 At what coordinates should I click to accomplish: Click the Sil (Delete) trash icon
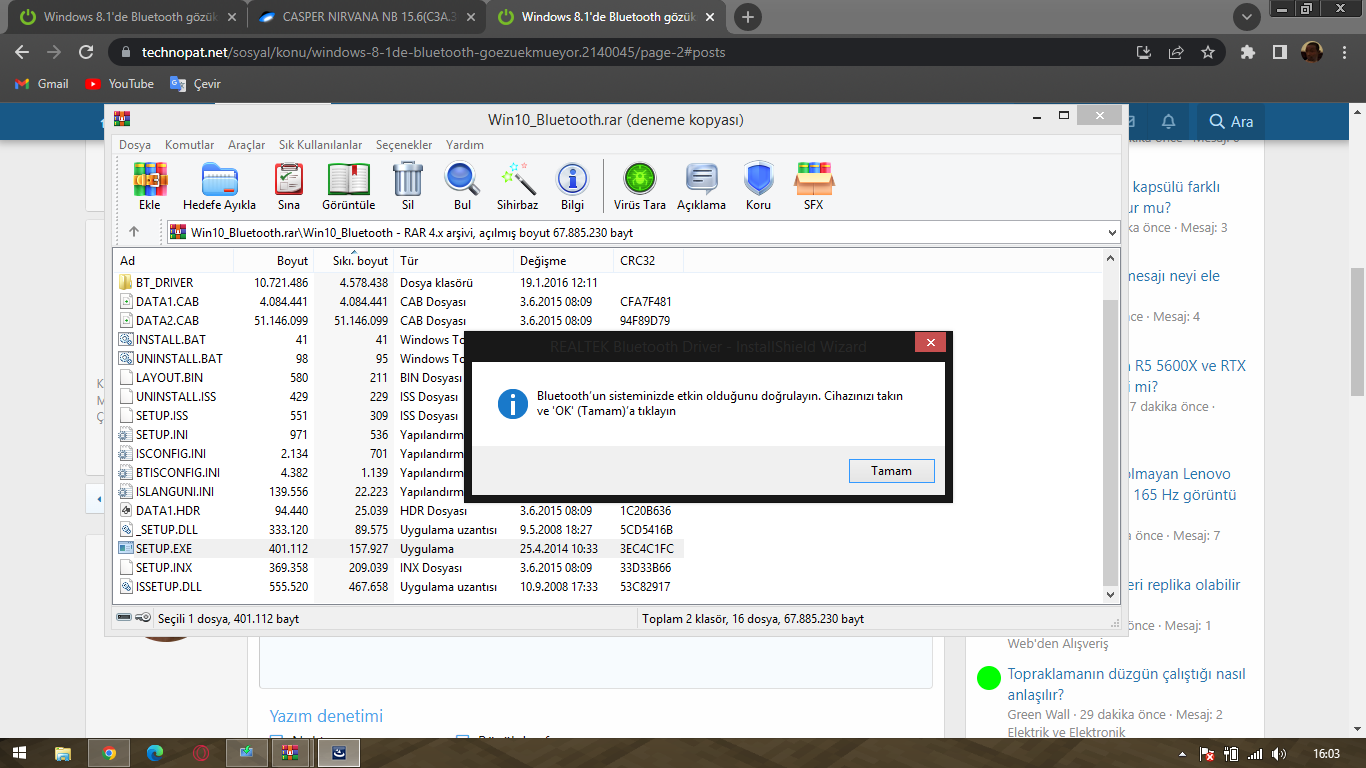click(x=408, y=186)
